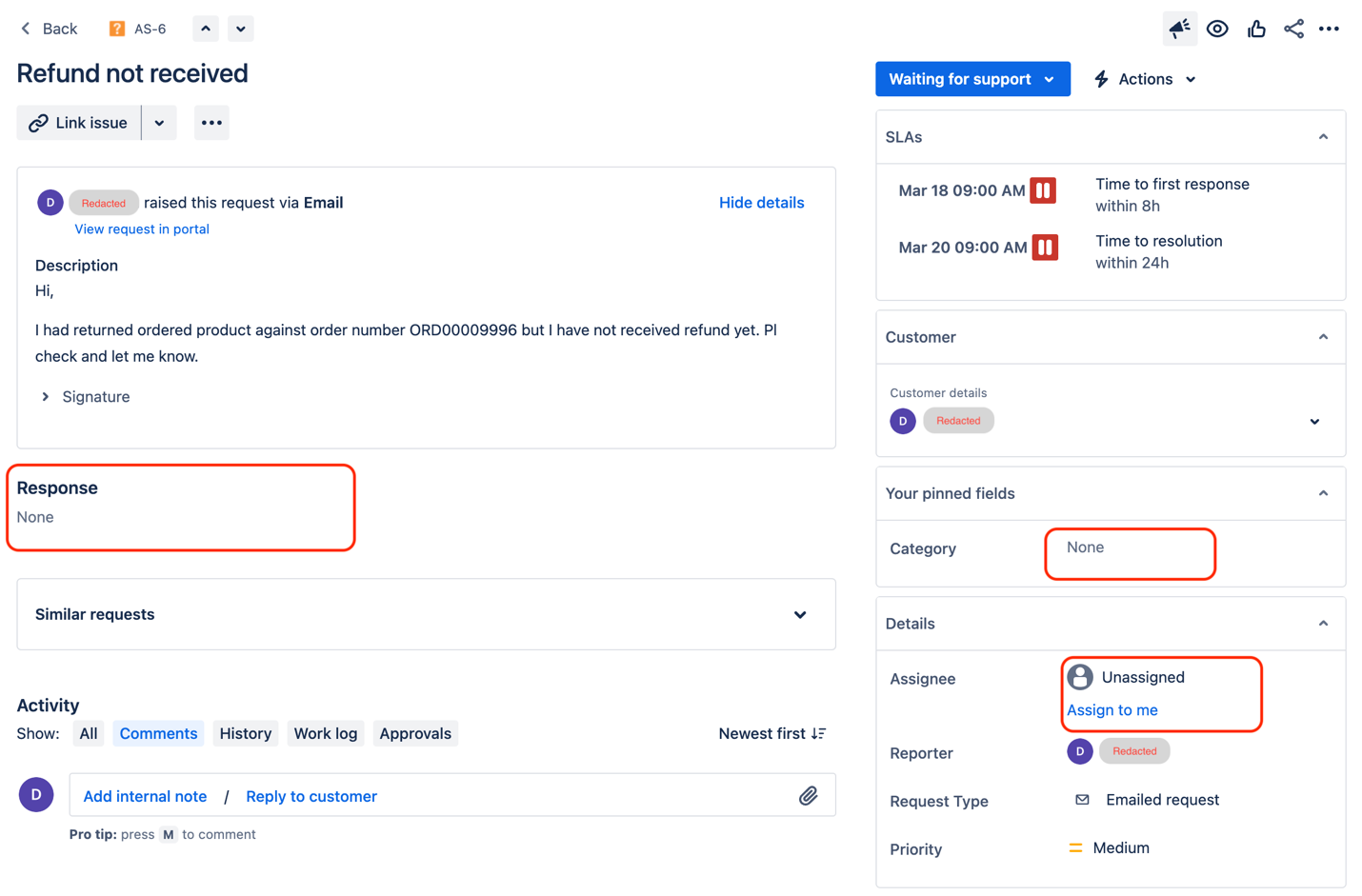Click Assign to me link
The height and width of the screenshot is (896, 1362).
(x=1112, y=710)
